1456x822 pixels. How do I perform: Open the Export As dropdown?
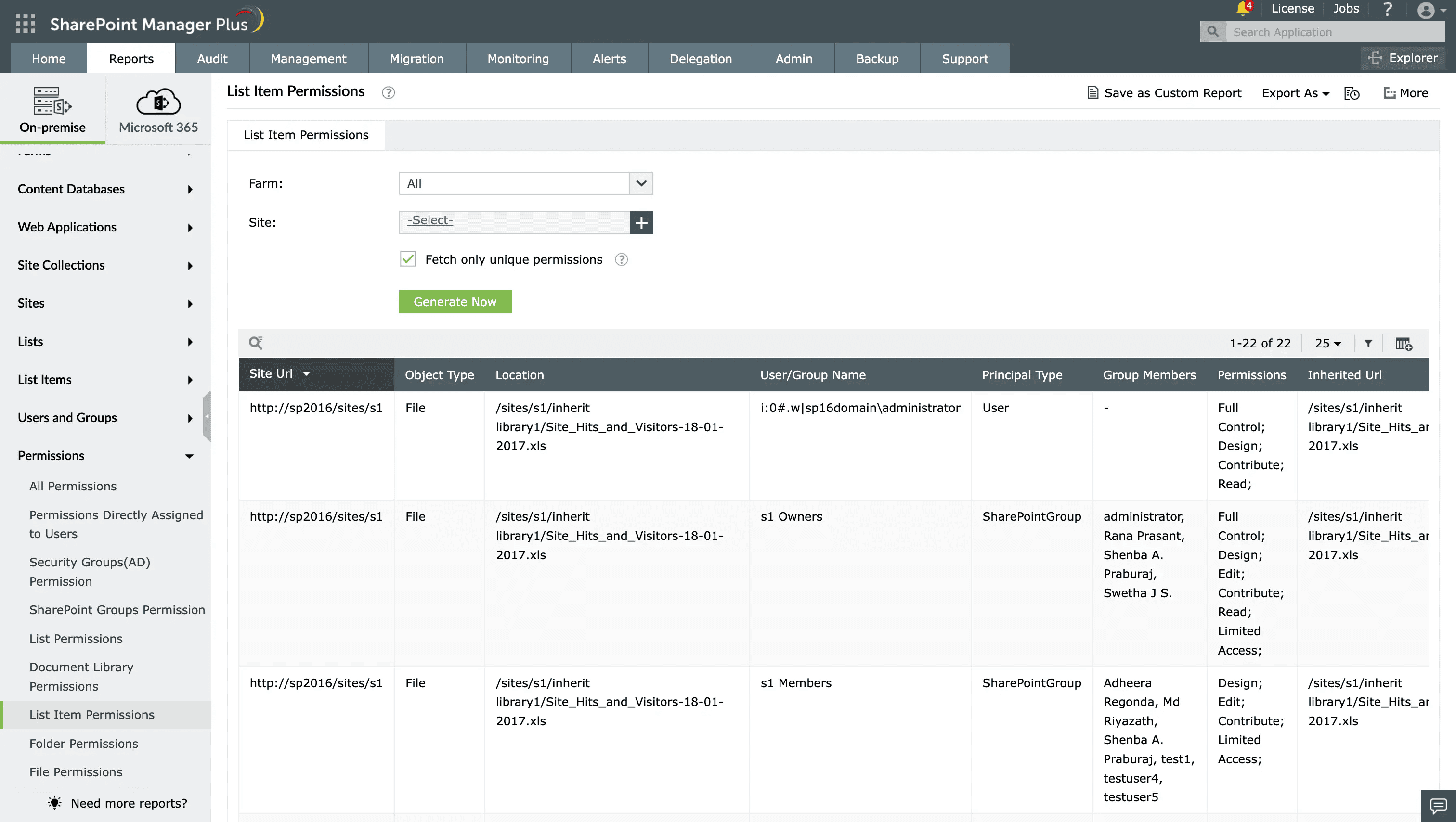1295,93
